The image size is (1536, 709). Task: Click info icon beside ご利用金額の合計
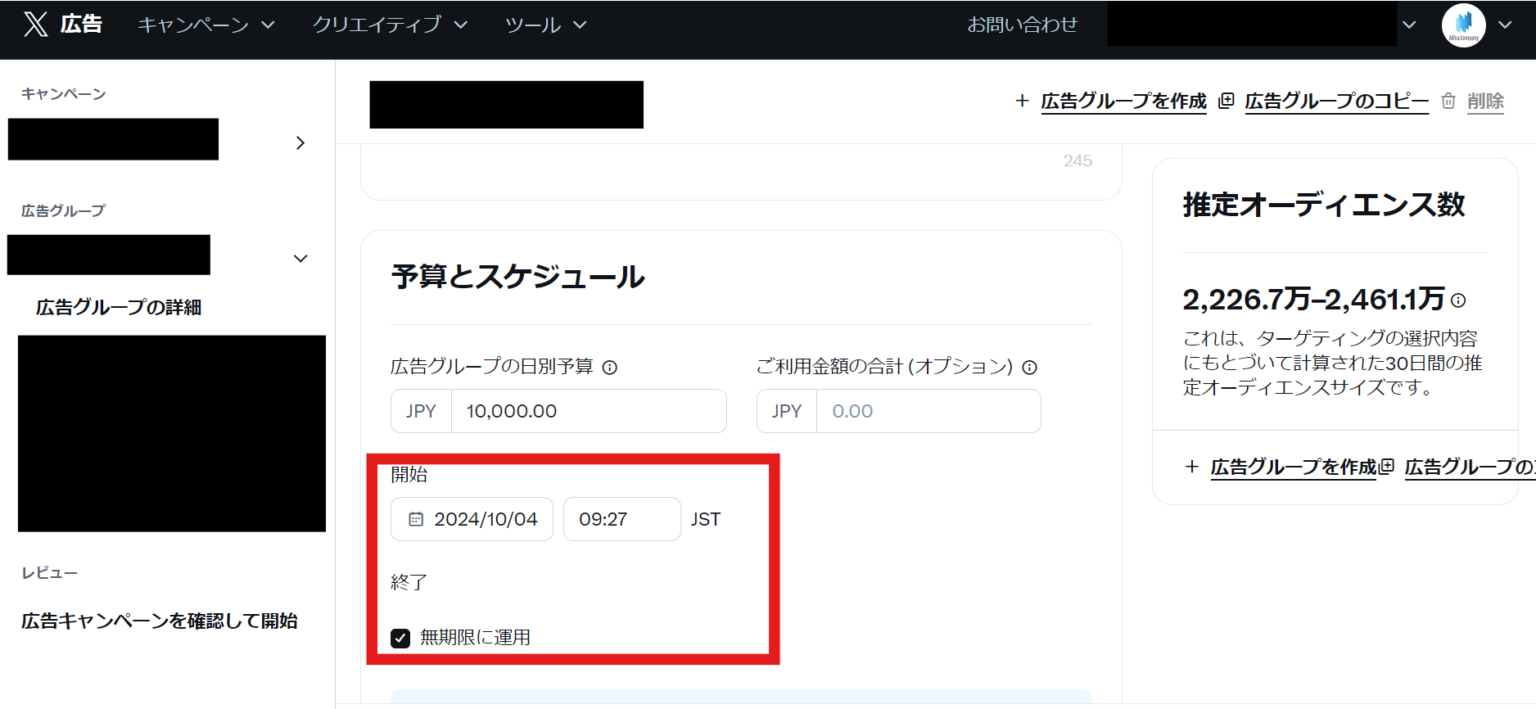(x=1029, y=367)
